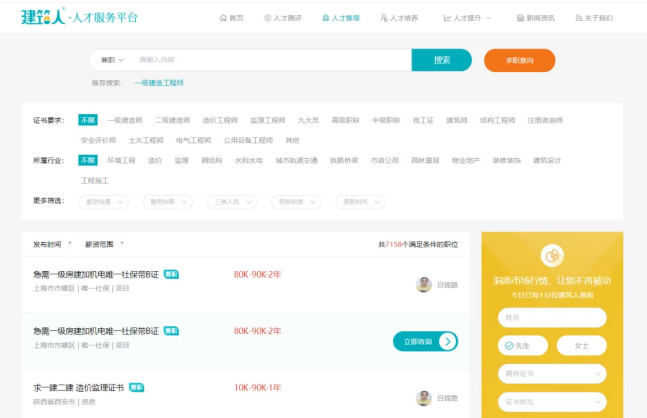Go to 人才培养 nav item
The height and width of the screenshot is (418, 647).
[399, 18]
